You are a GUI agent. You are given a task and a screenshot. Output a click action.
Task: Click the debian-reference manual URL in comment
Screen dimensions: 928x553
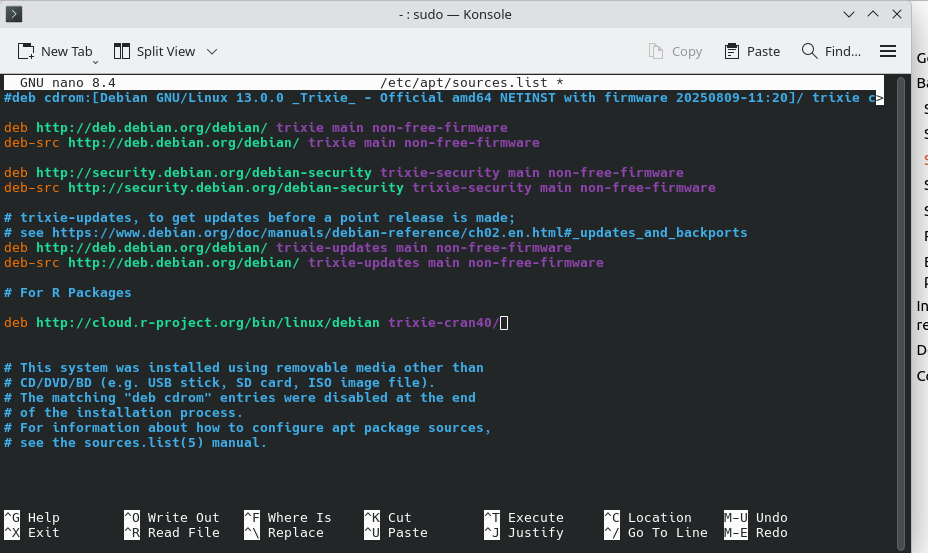pyautogui.click(x=399, y=233)
